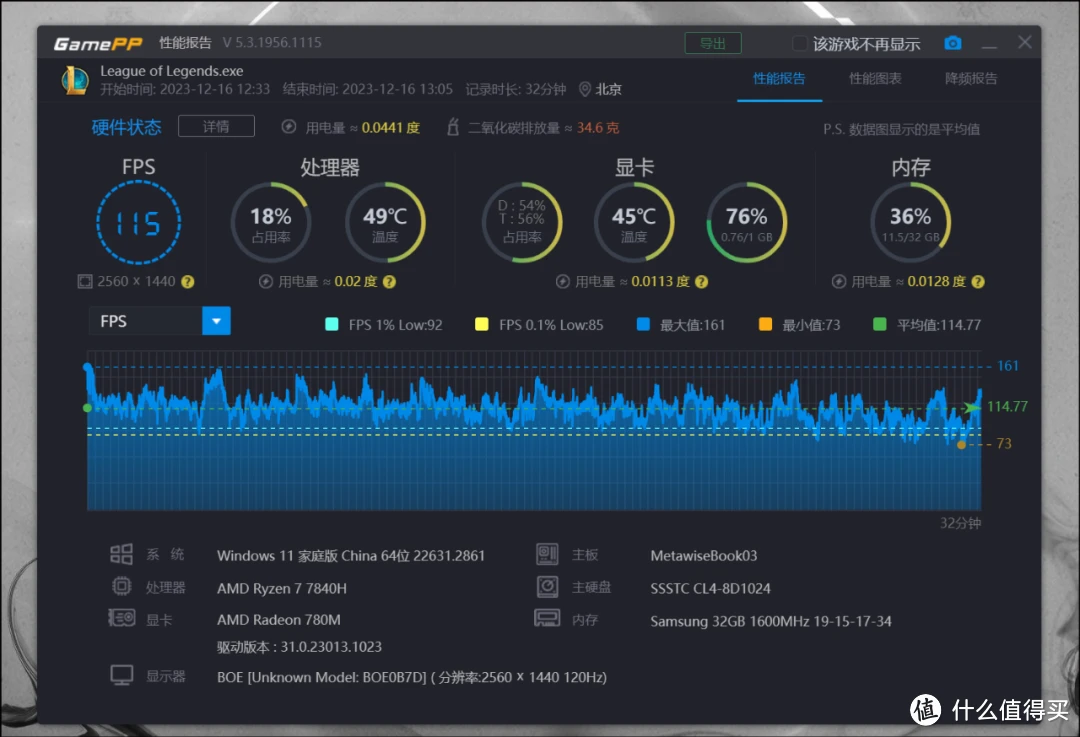Screen dimensions: 1080x737
Task: Click the text AMD Ryzen 7 7840H
Action: point(282,588)
